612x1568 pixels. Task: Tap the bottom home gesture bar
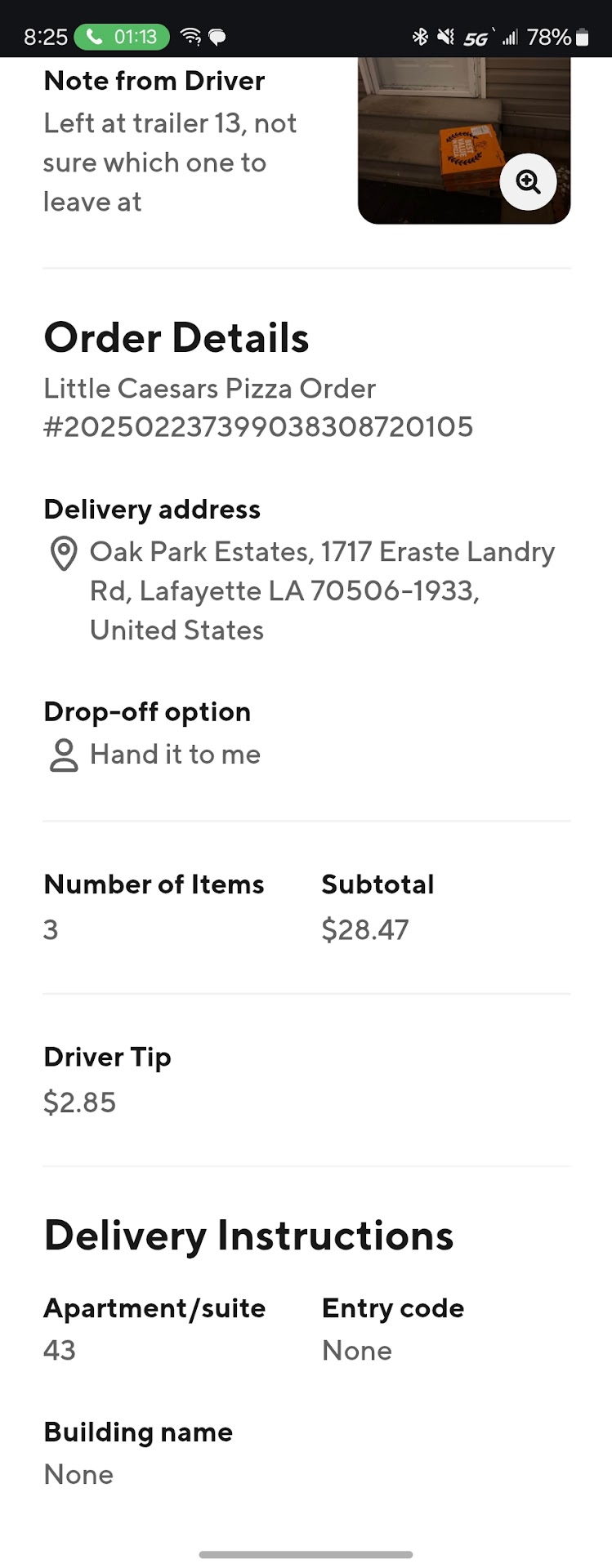pyautogui.click(x=306, y=1554)
